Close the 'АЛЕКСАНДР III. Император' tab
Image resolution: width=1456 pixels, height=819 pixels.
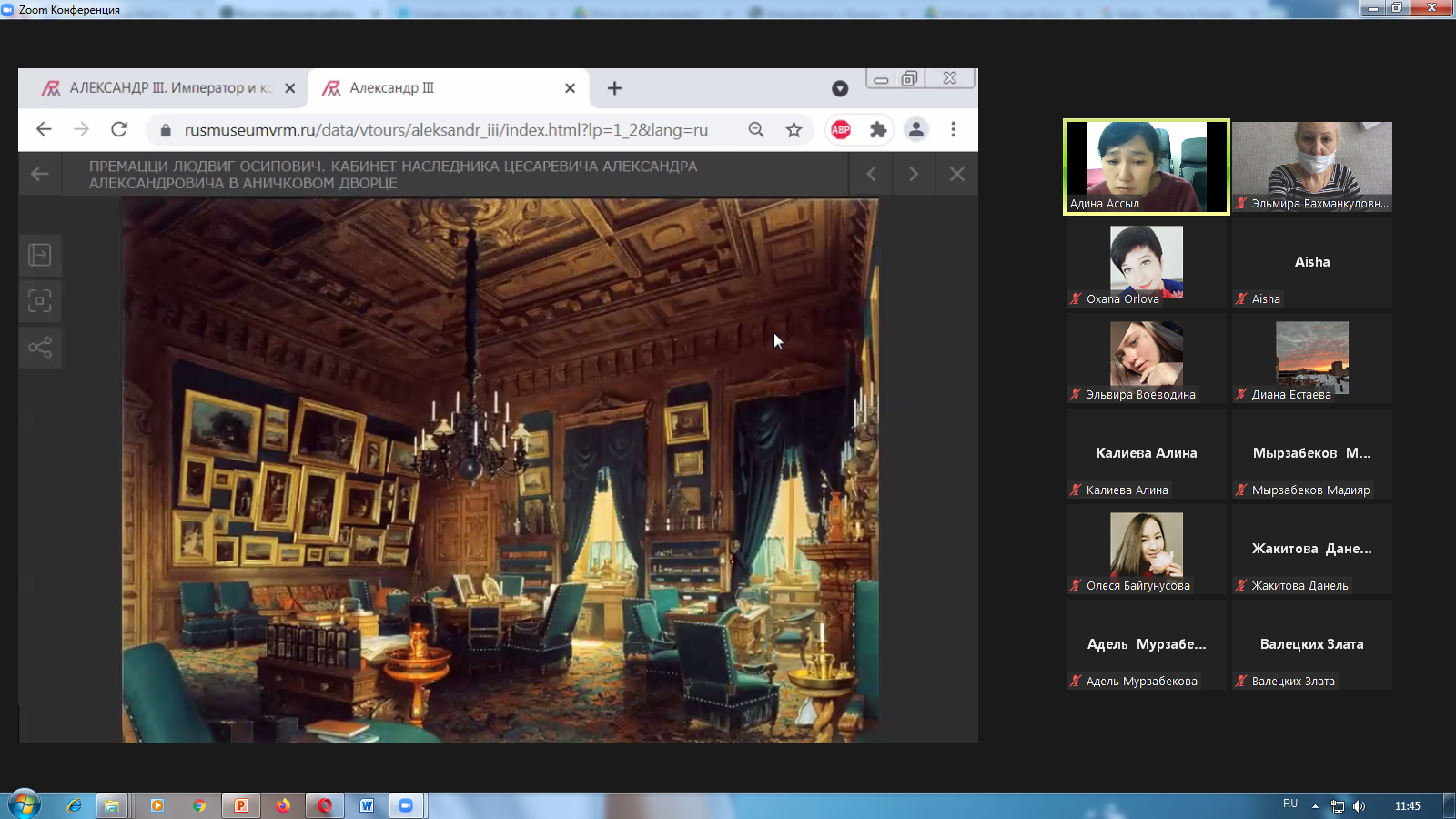click(x=290, y=88)
